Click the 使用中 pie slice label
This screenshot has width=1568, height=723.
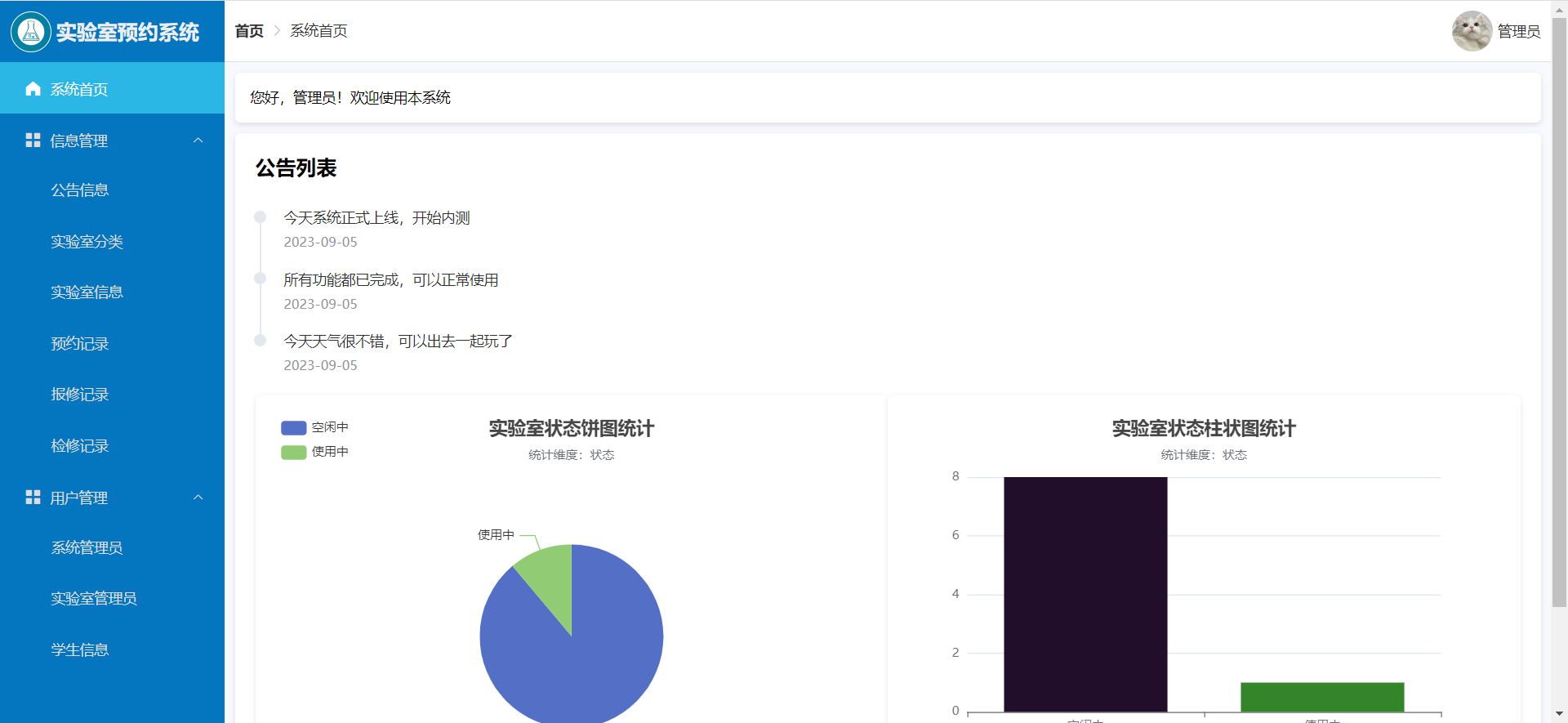tap(496, 535)
